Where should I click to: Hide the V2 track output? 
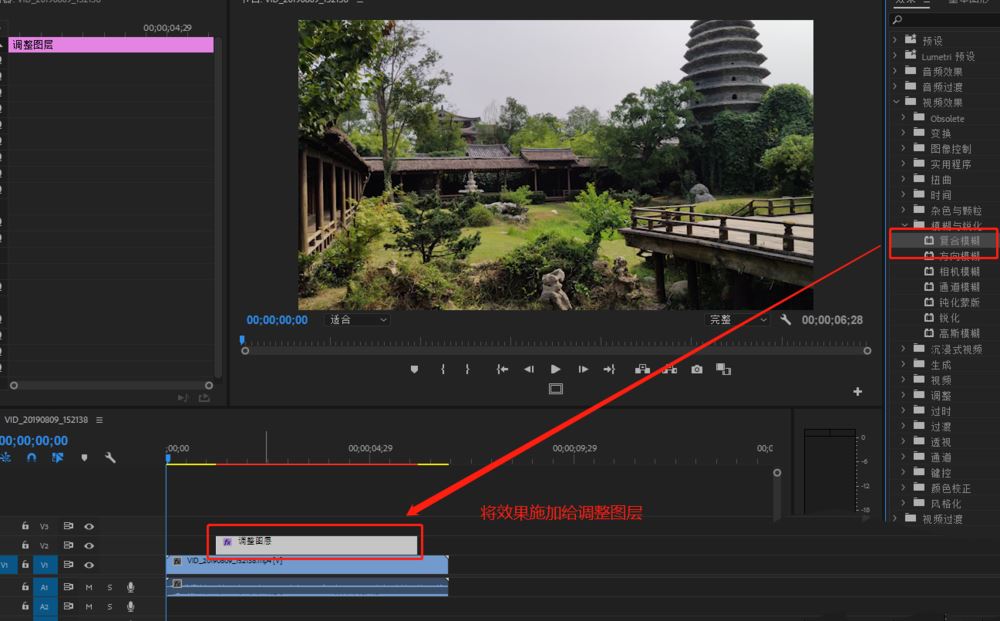point(89,545)
